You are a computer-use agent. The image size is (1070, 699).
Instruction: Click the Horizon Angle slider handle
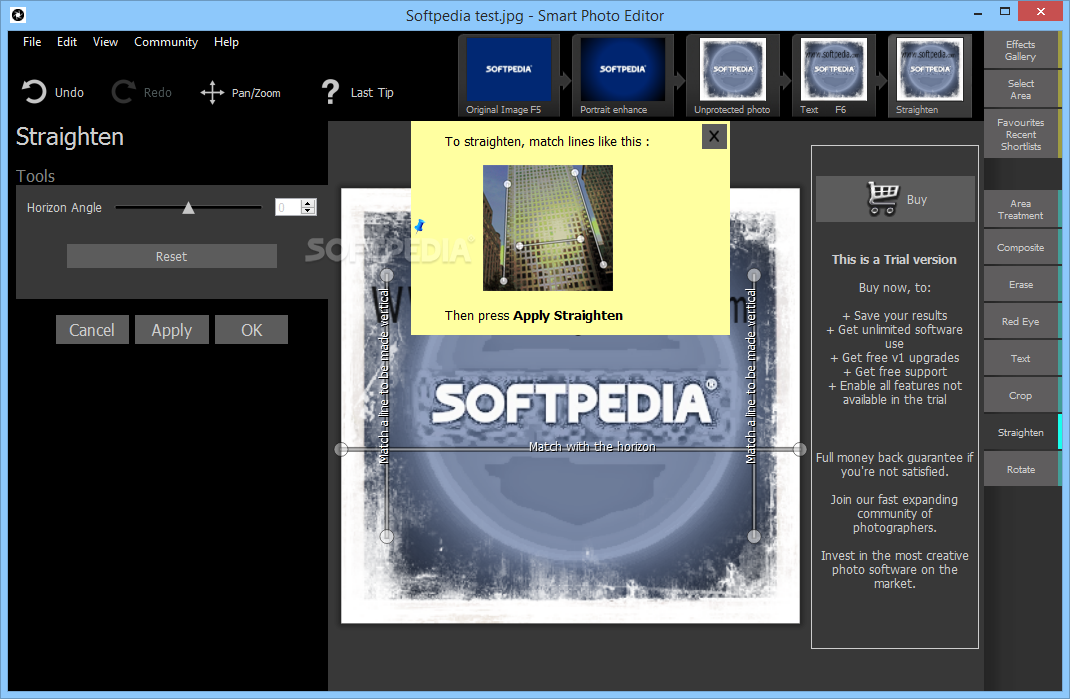[x=188, y=208]
